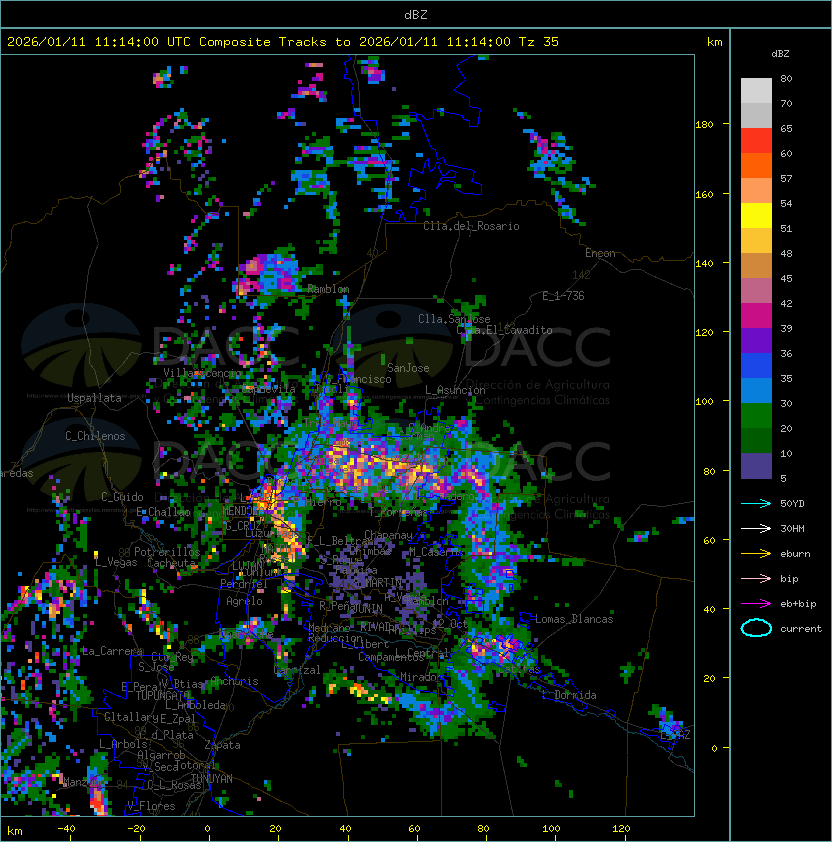This screenshot has width=832, height=842.
Task: Pick the magenta 39-42 dBZ swatch
Action: coord(756,316)
